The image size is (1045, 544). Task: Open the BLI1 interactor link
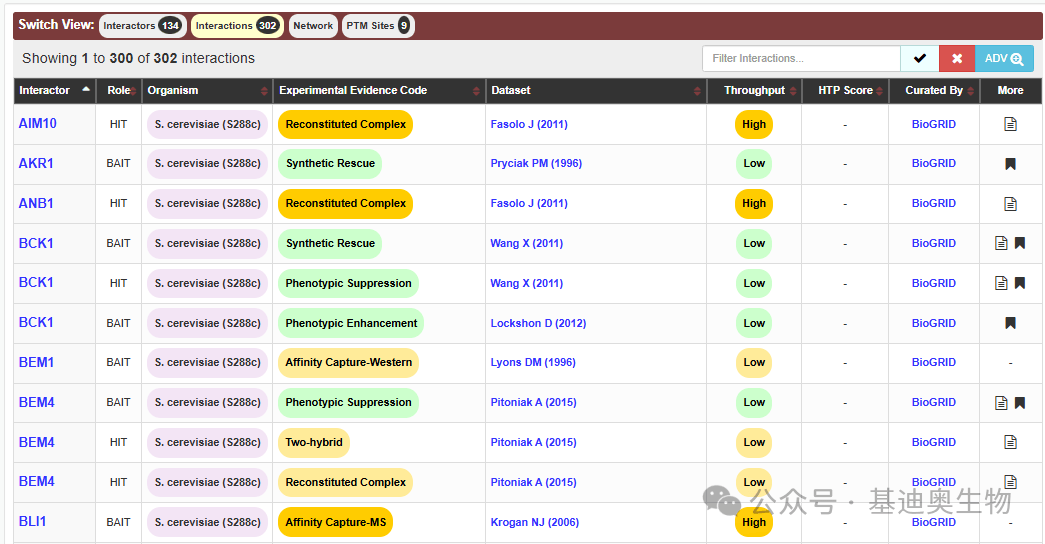pos(33,521)
